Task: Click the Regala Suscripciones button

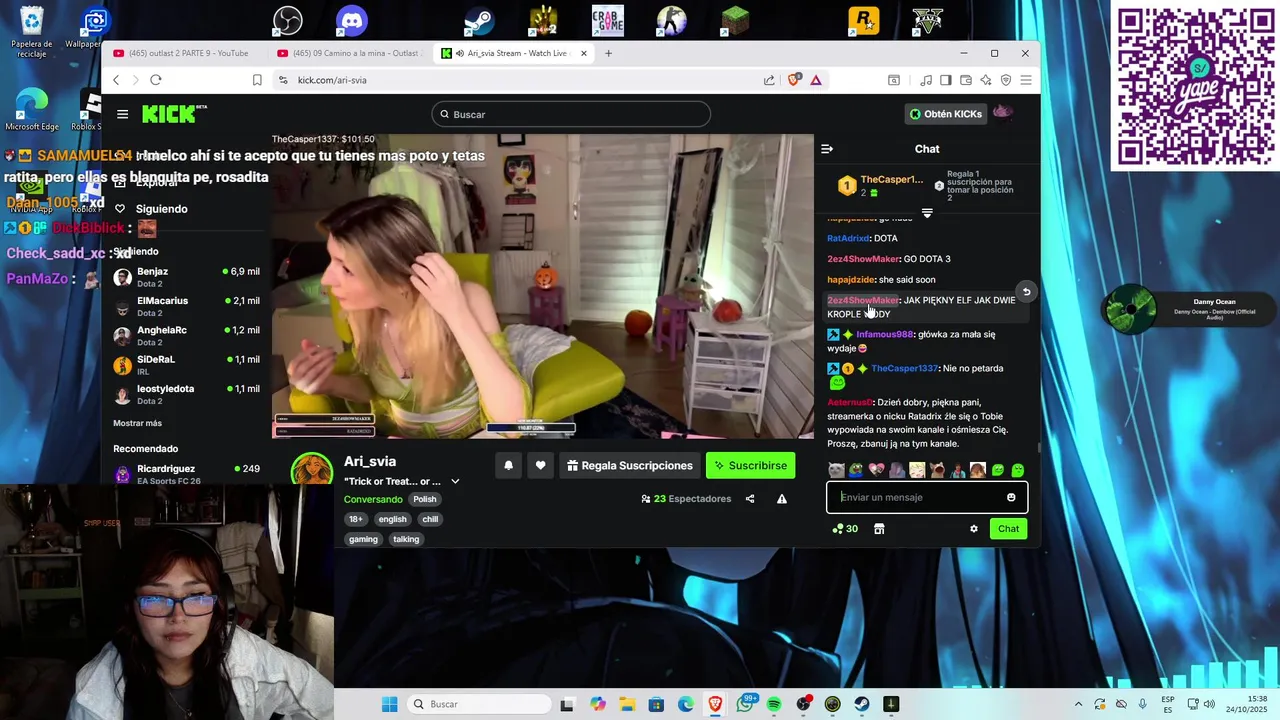Action: (x=629, y=465)
